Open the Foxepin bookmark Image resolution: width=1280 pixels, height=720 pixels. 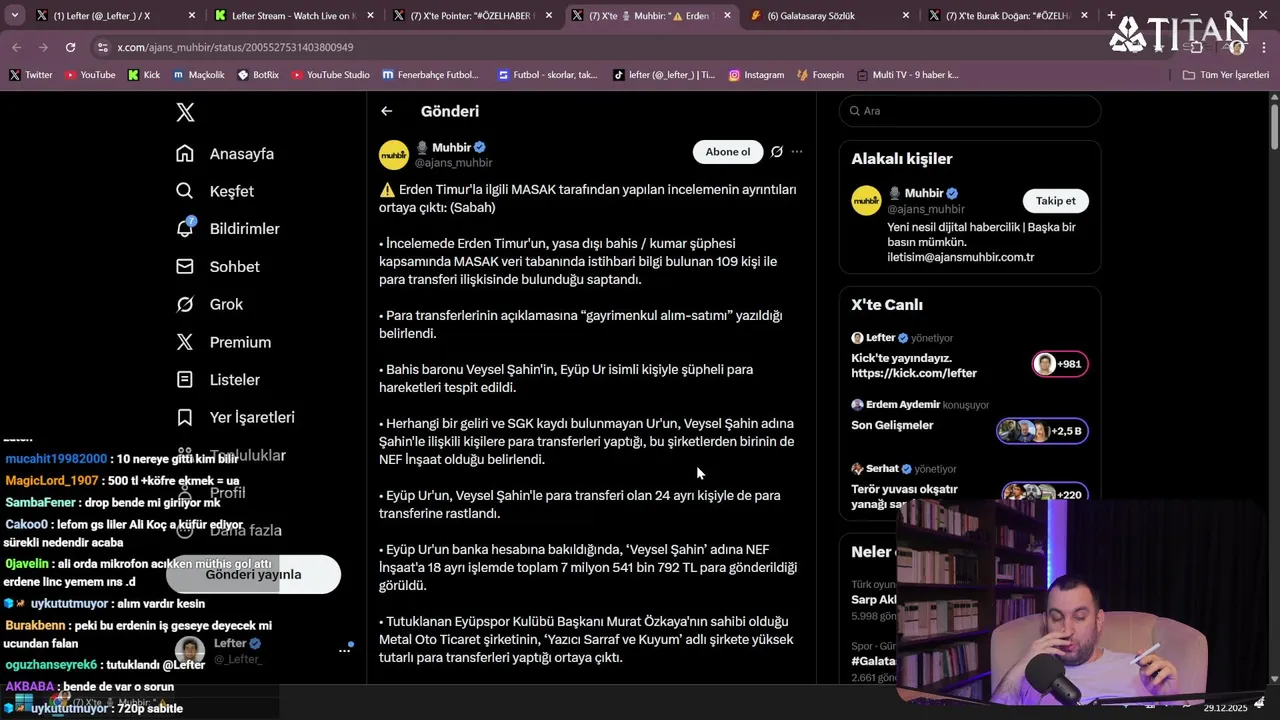pyautogui.click(x=820, y=75)
